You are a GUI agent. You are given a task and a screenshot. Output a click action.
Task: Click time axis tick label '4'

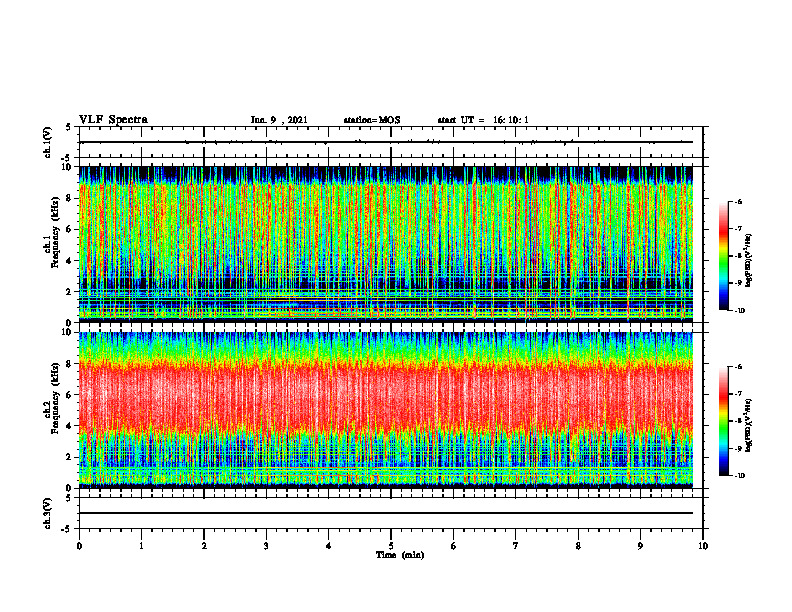pyautogui.click(x=329, y=546)
